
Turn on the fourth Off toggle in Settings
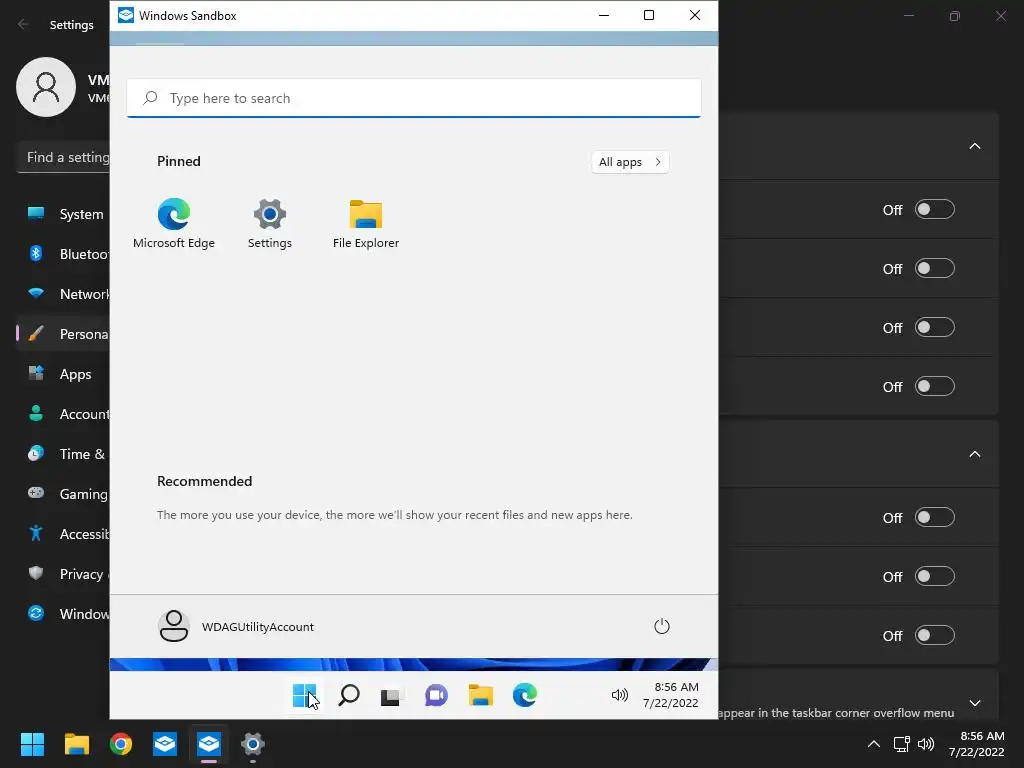click(935, 386)
